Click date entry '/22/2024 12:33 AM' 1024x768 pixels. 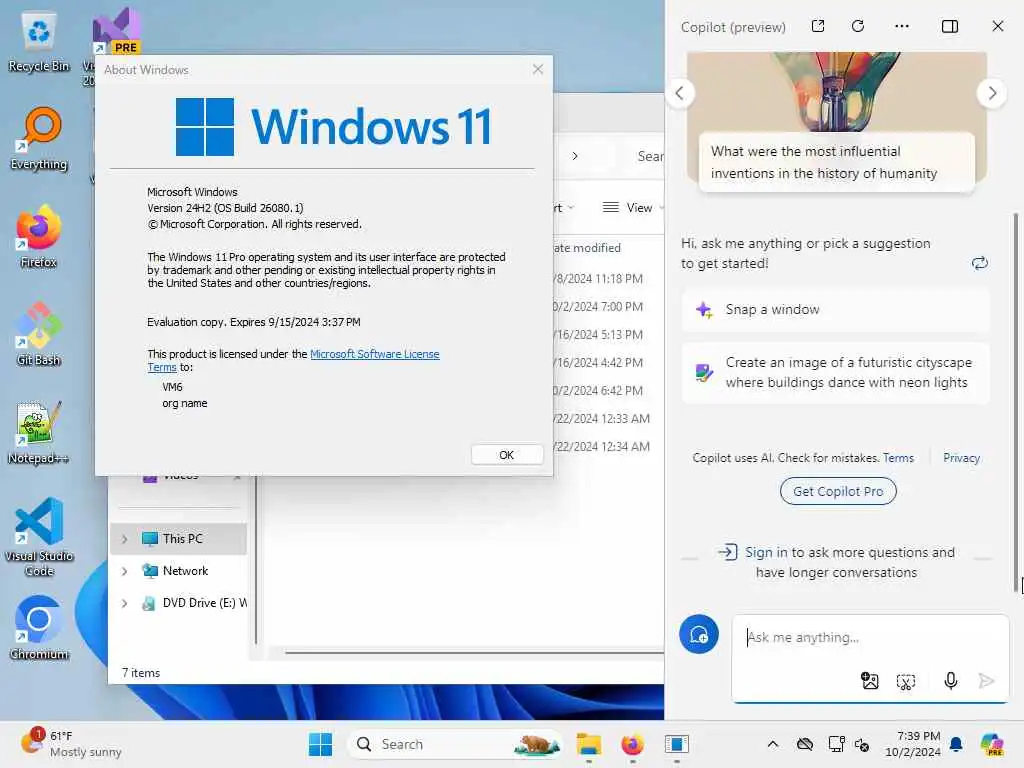pyautogui.click(x=601, y=419)
